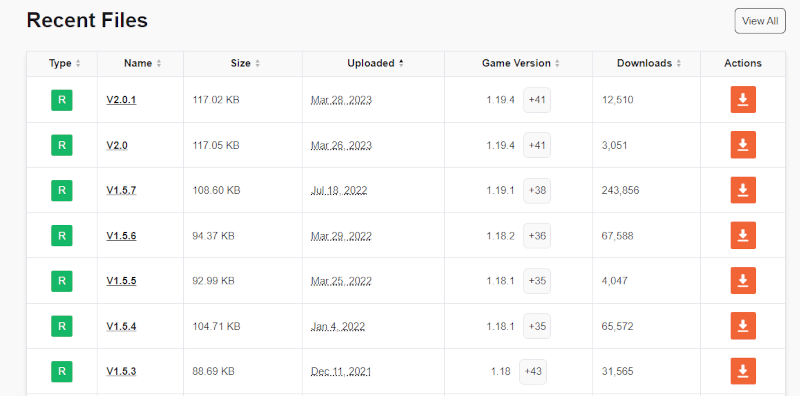
Task: Click the Mar 28, 2023 upload date
Action: pos(341,100)
